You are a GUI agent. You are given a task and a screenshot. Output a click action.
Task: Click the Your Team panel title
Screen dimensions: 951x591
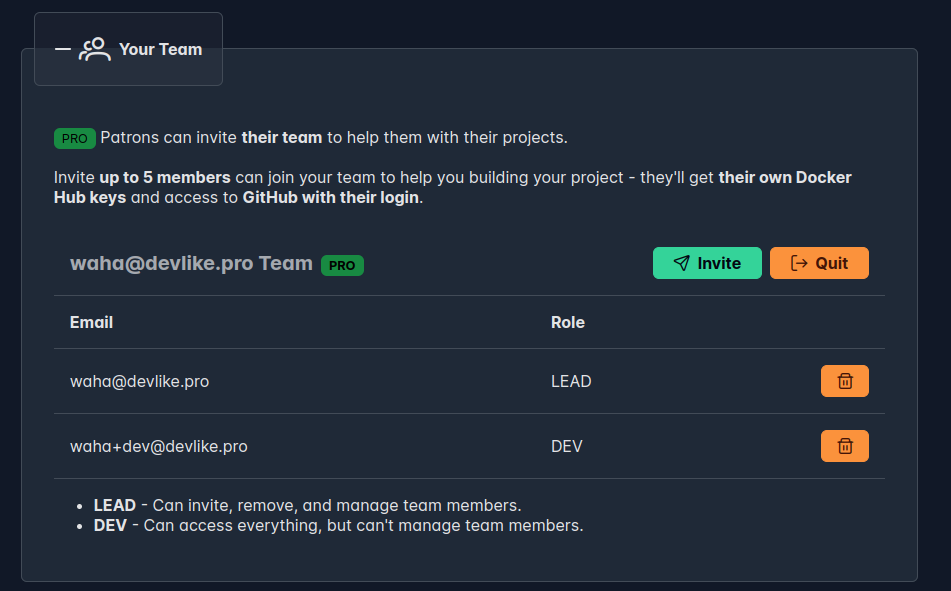(x=161, y=49)
